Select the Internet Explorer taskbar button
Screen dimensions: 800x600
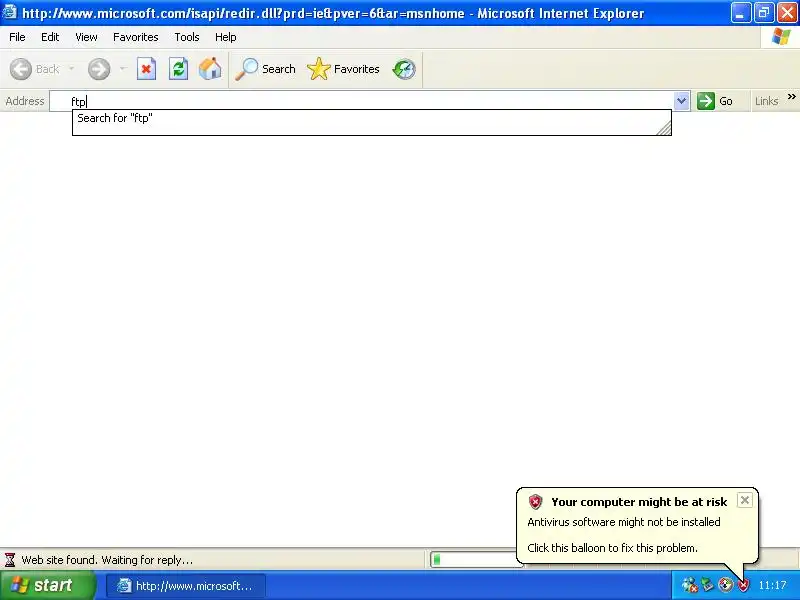[x=186, y=586]
